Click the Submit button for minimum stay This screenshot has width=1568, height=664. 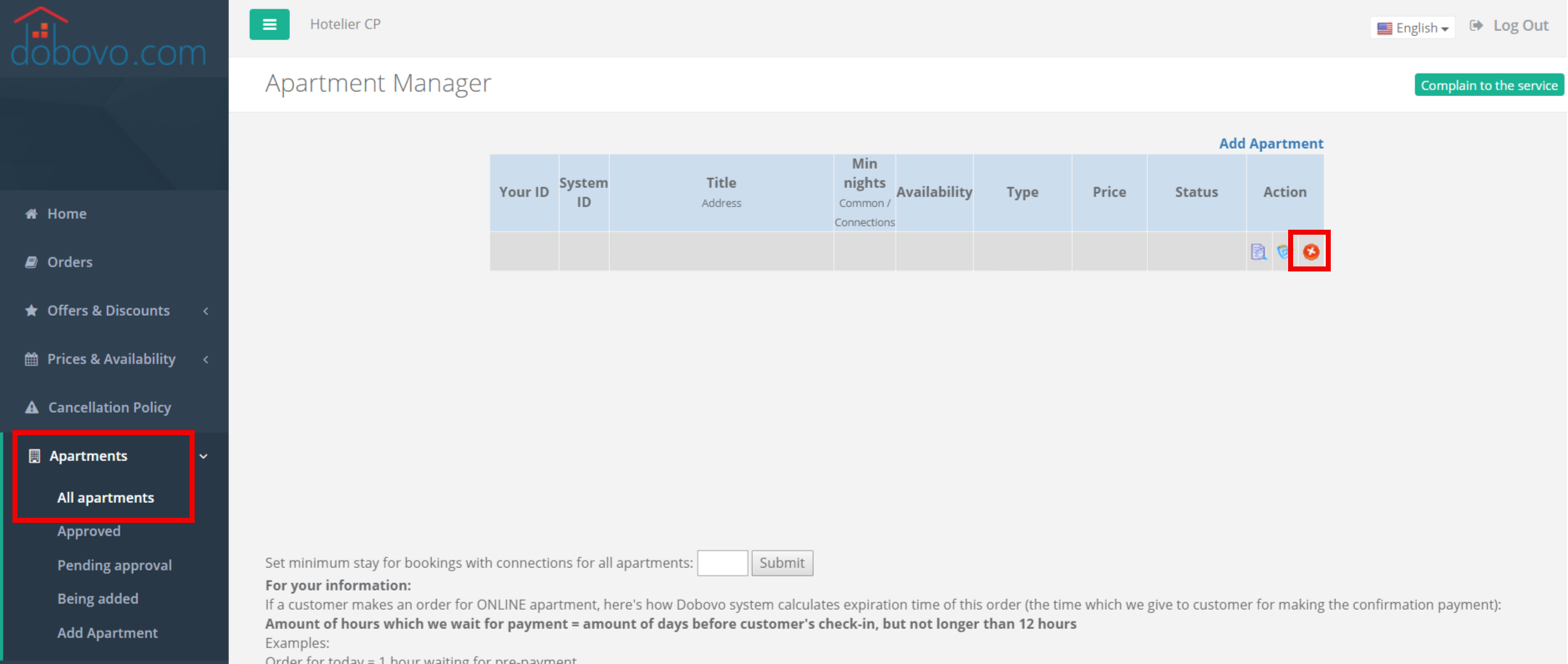pyautogui.click(x=782, y=563)
